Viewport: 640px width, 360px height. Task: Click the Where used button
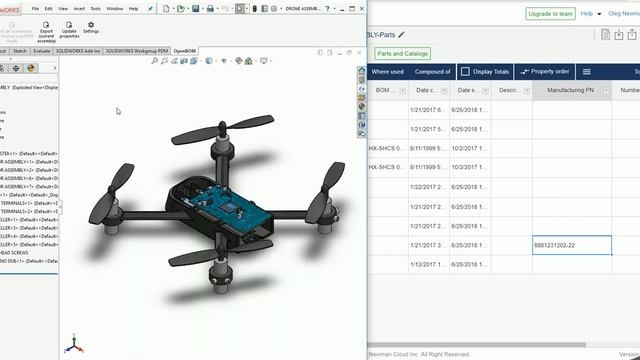(x=387, y=72)
